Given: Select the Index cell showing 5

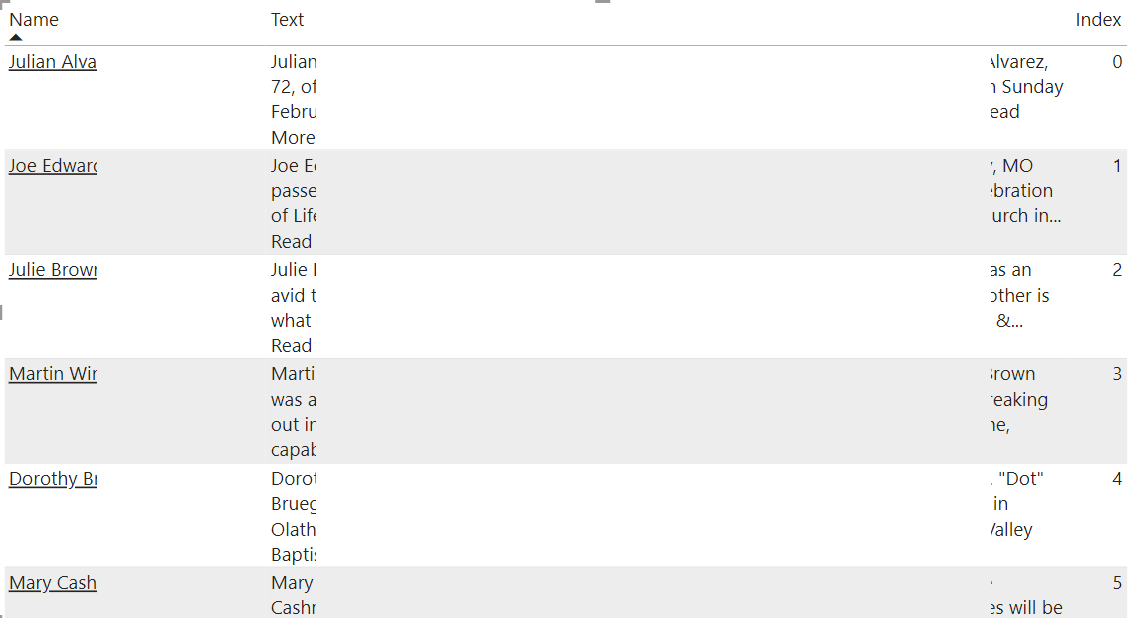Looking at the screenshot, I should (1117, 582).
